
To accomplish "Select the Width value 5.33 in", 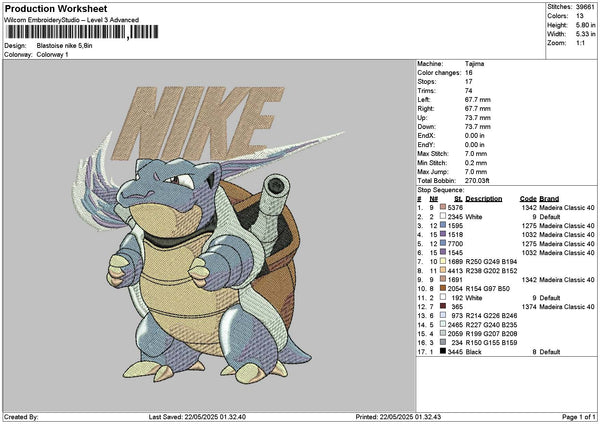I will click(x=585, y=34).
